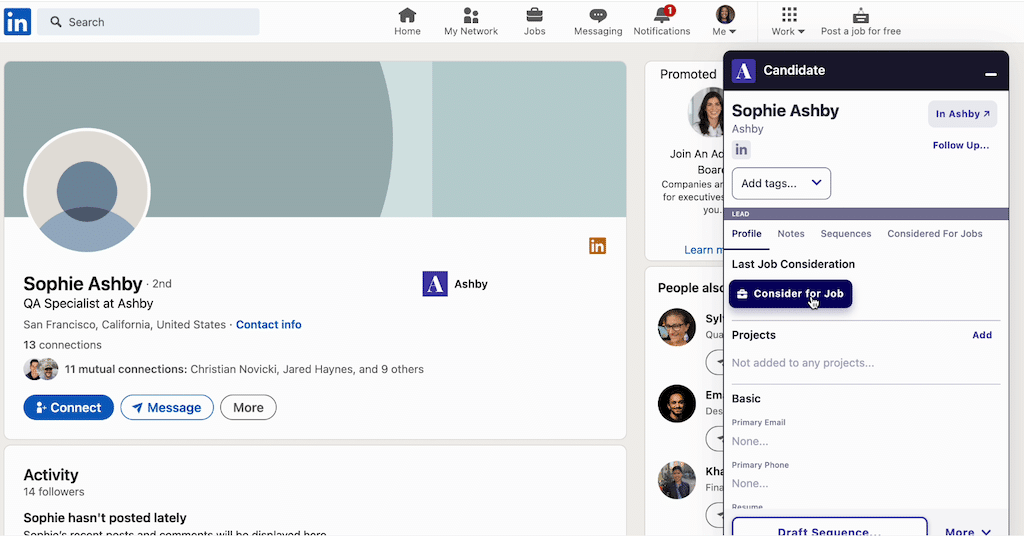Click the mutual connections avatar pair

pyautogui.click(x=41, y=370)
